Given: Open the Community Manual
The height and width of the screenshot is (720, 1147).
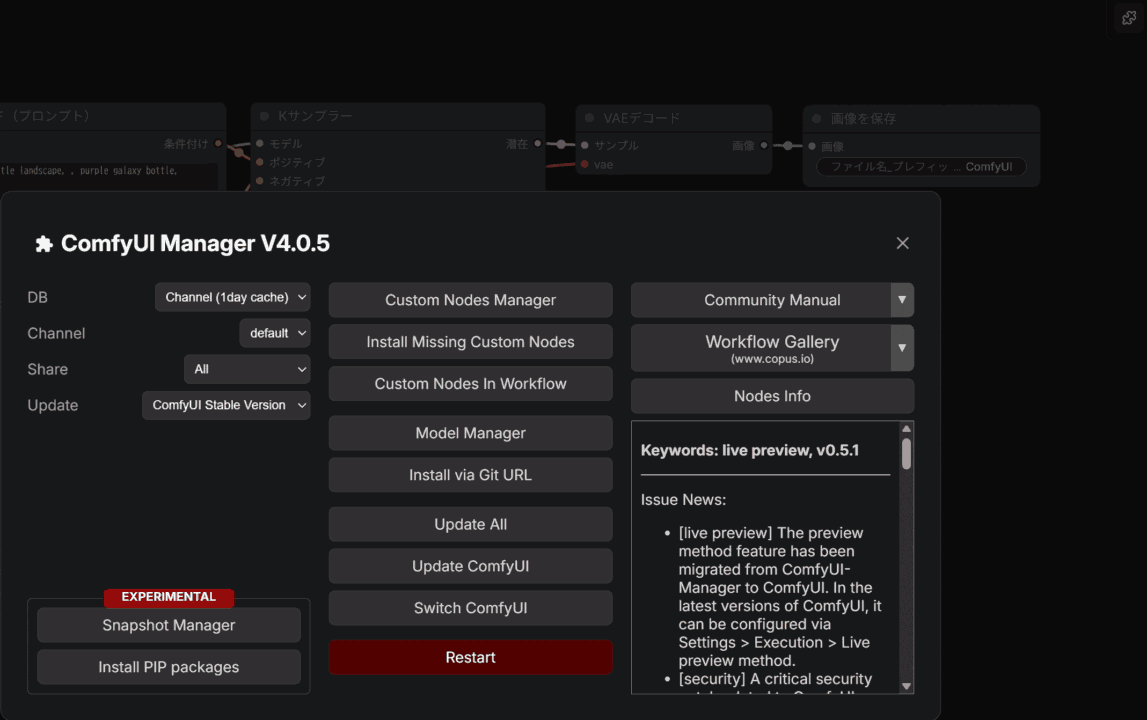Looking at the screenshot, I should 761,300.
